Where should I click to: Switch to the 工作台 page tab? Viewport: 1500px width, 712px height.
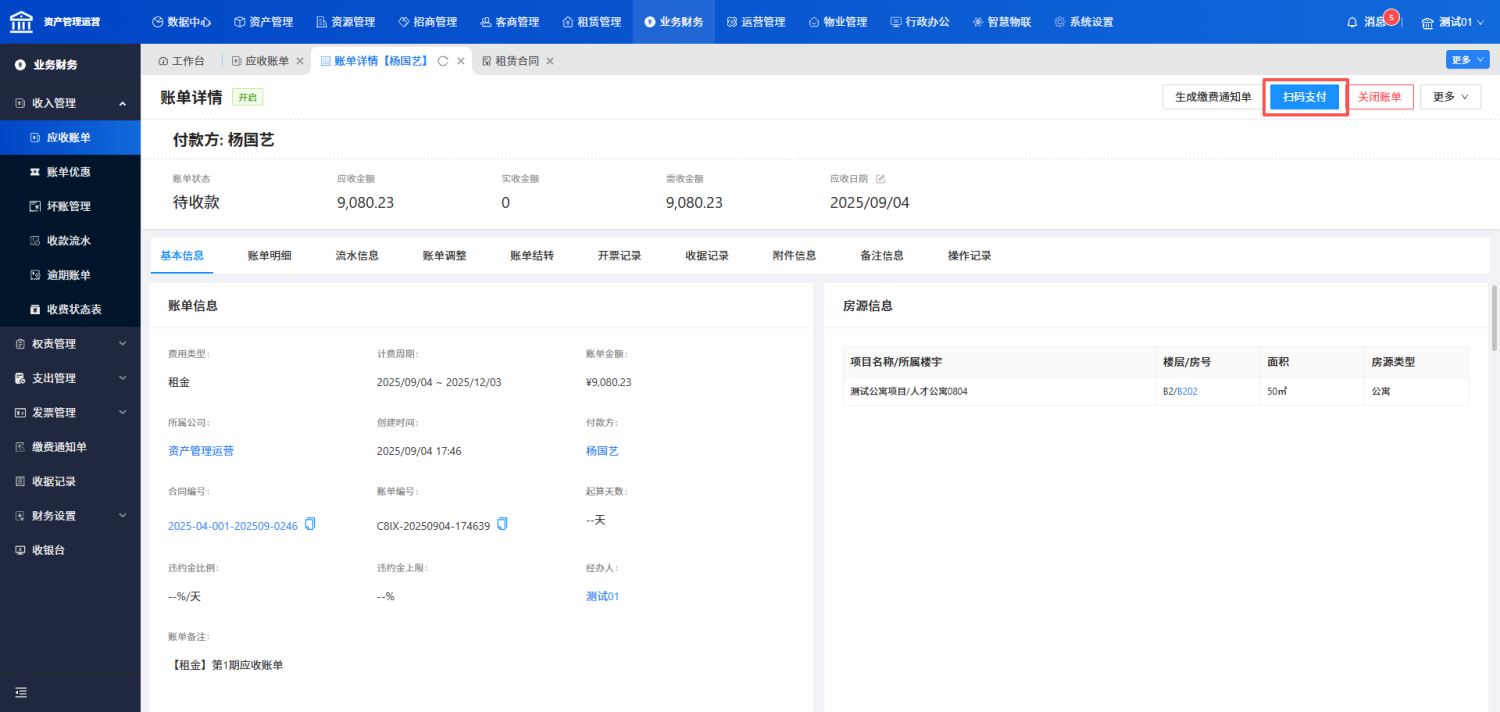tap(181, 61)
